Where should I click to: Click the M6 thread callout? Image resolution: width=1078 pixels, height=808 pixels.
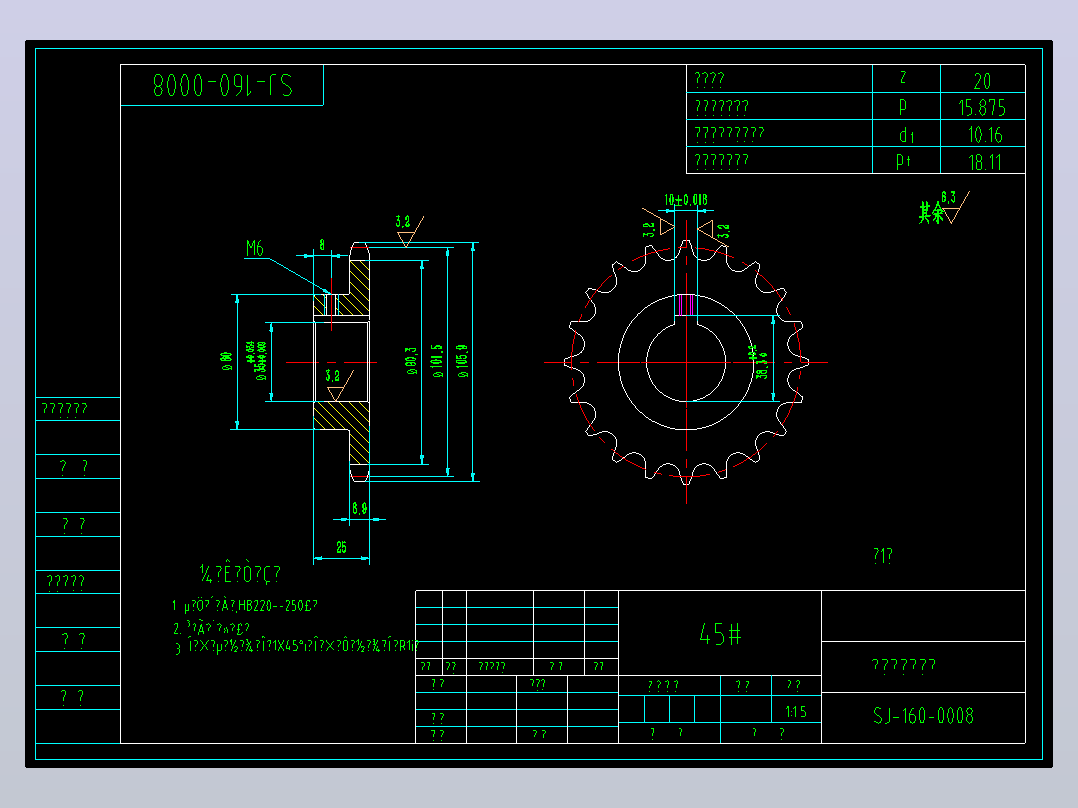pyautogui.click(x=255, y=248)
